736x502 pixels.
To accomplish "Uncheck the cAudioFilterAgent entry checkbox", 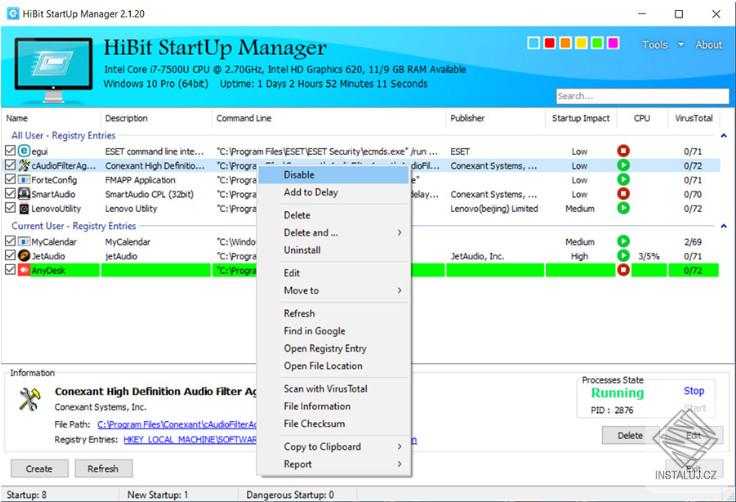I will pos(10,165).
